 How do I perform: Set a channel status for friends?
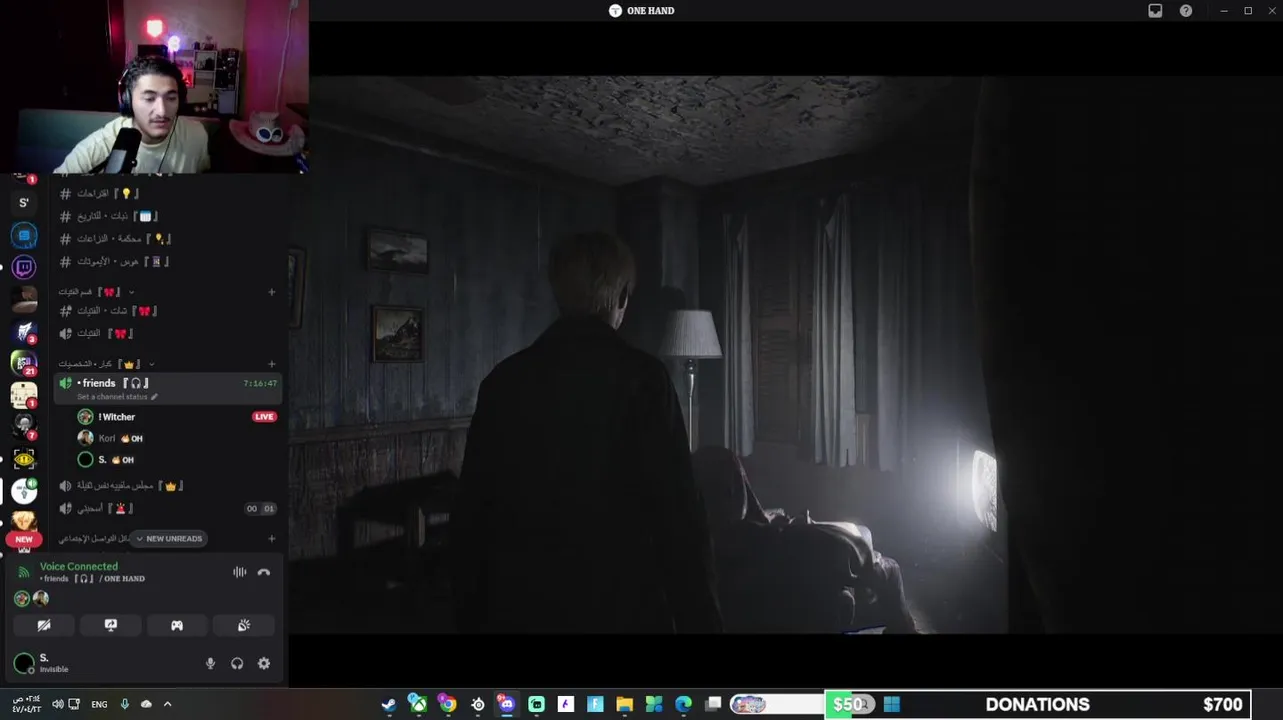point(117,397)
